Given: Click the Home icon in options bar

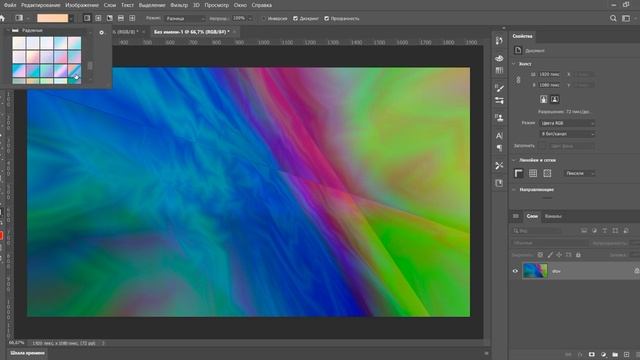Looking at the screenshot, I should click(2, 18).
